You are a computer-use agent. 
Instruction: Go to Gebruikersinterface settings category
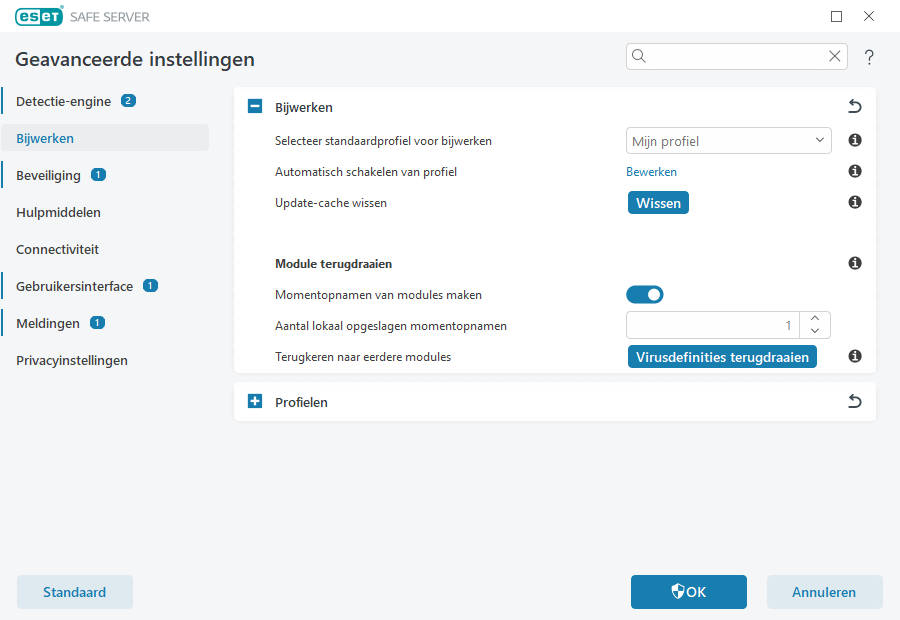[x=74, y=286]
